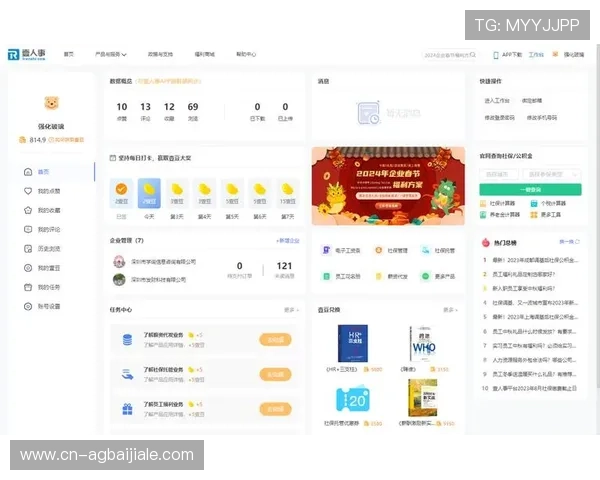Open 我的评论 comment icon in sidebar
This screenshot has width=600, height=480.
(x=28, y=229)
